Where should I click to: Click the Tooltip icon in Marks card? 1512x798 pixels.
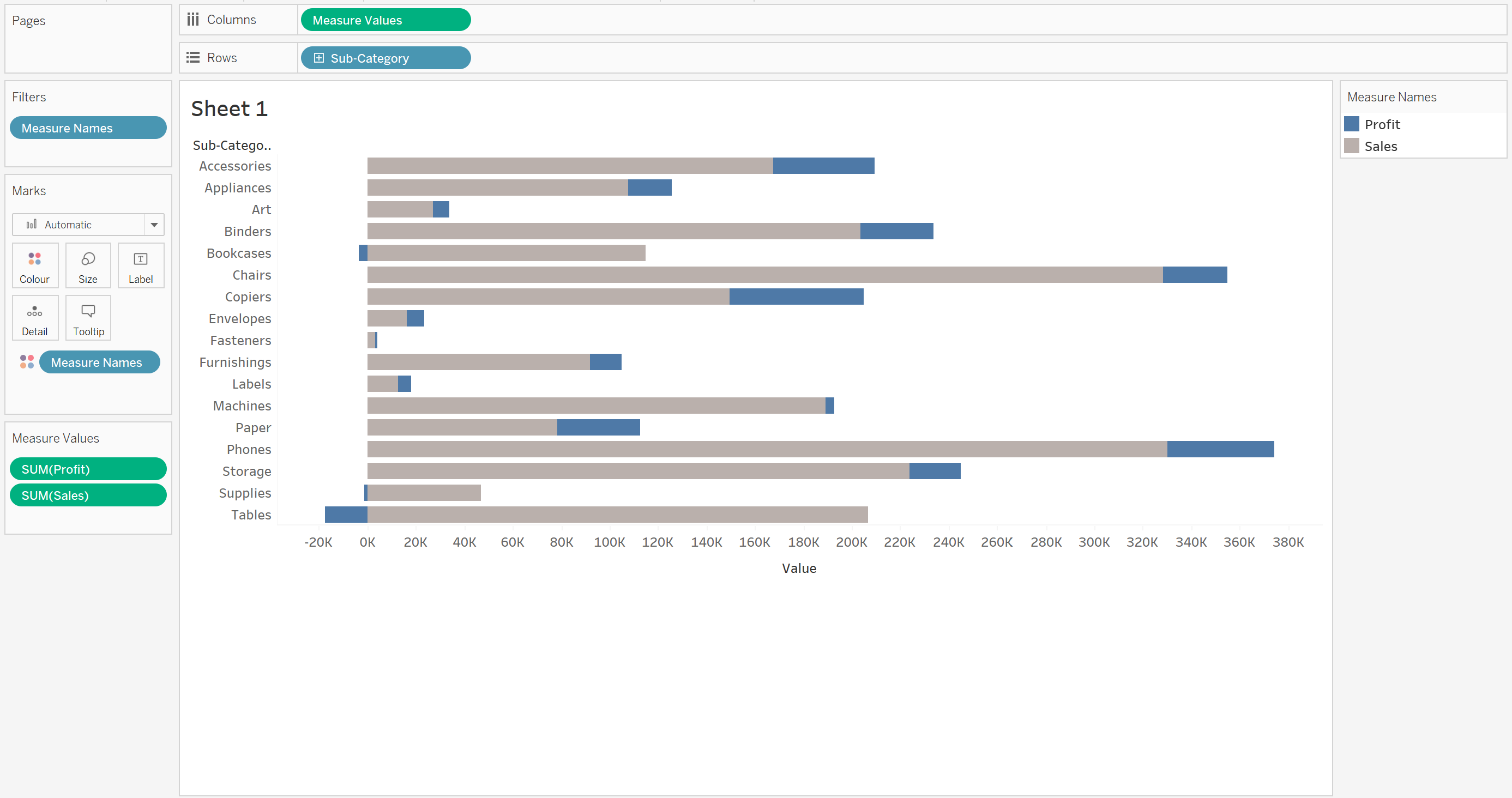88,319
